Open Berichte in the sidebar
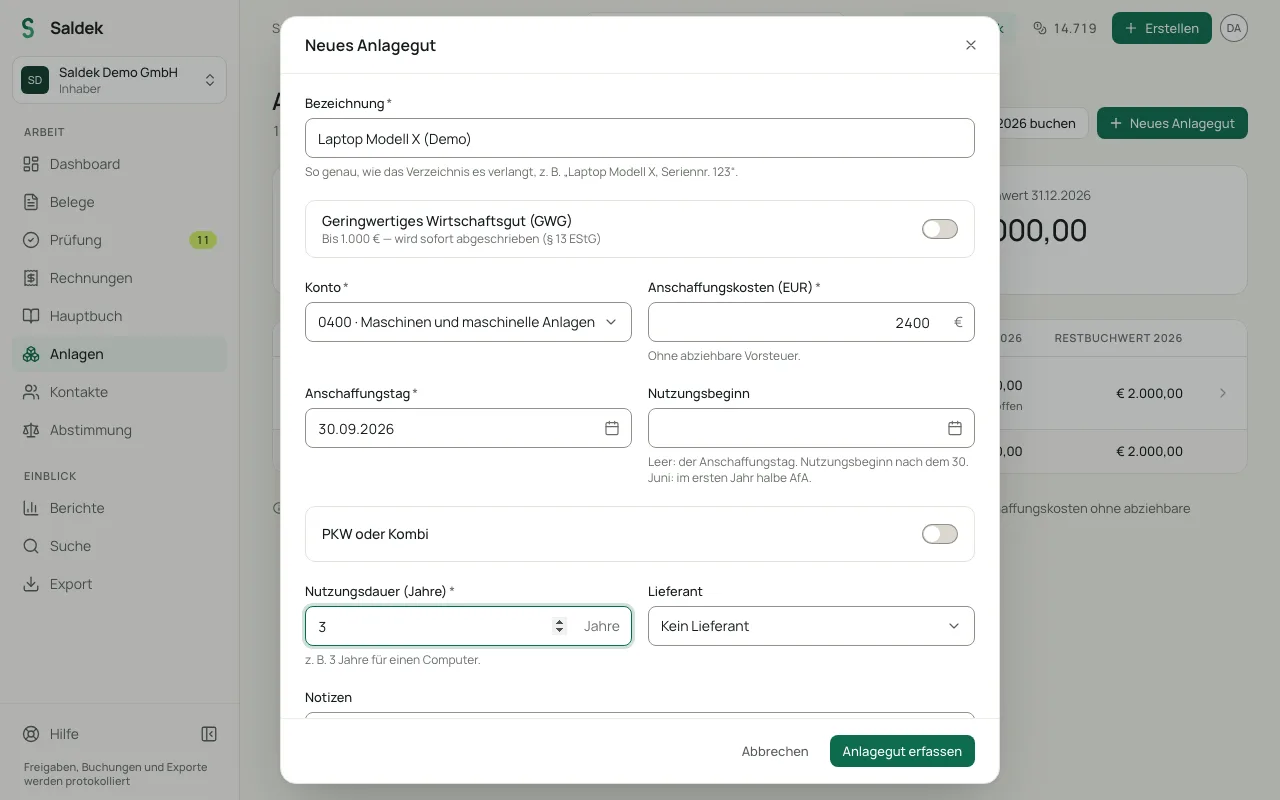This screenshot has width=1280, height=800. point(119,508)
